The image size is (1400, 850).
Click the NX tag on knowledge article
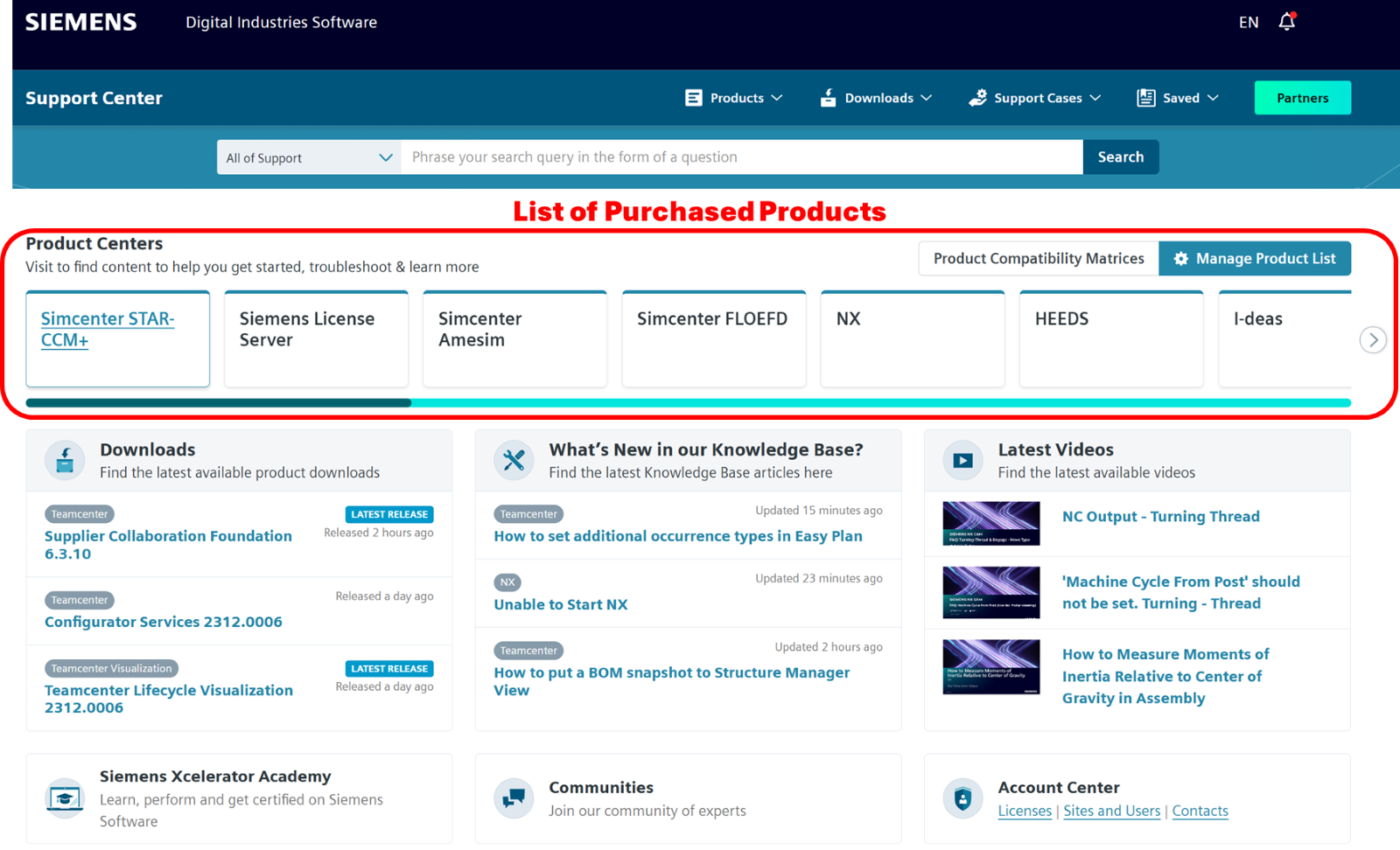tap(507, 582)
